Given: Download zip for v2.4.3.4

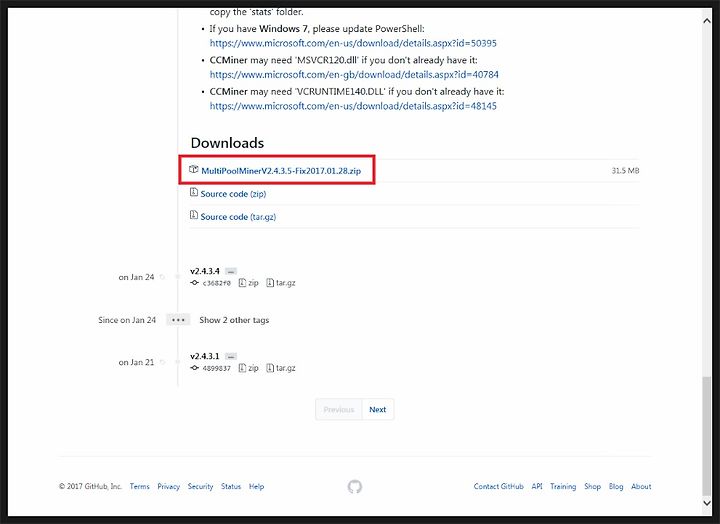Looking at the screenshot, I should (x=249, y=283).
